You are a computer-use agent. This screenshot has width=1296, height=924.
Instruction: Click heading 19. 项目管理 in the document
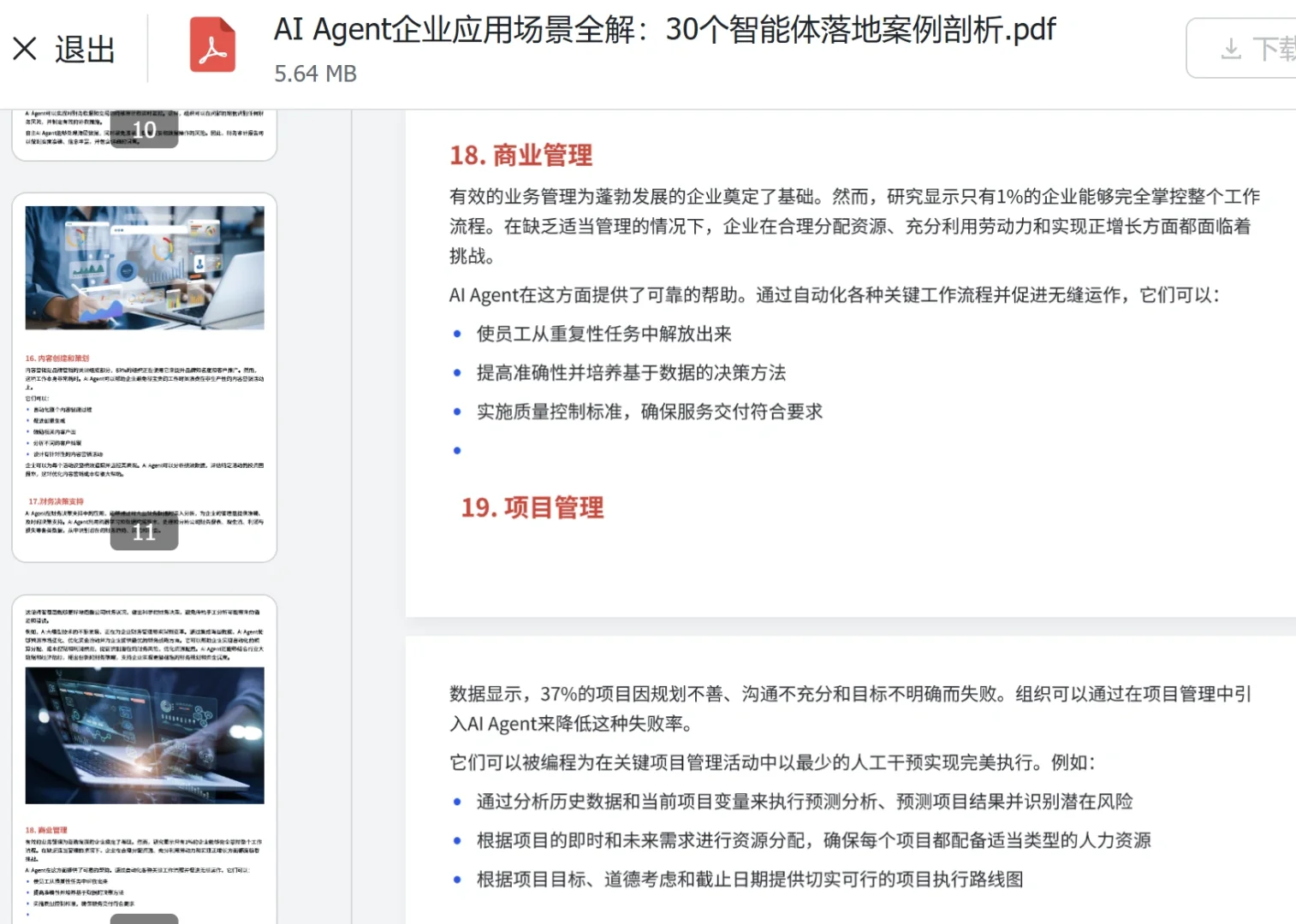click(x=532, y=507)
